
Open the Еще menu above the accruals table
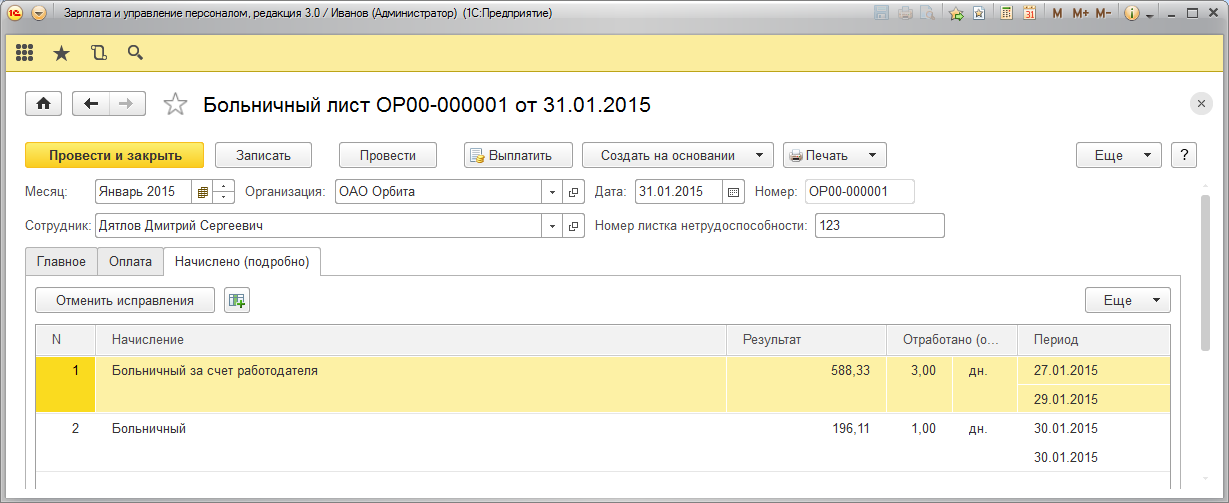pyautogui.click(x=1127, y=300)
